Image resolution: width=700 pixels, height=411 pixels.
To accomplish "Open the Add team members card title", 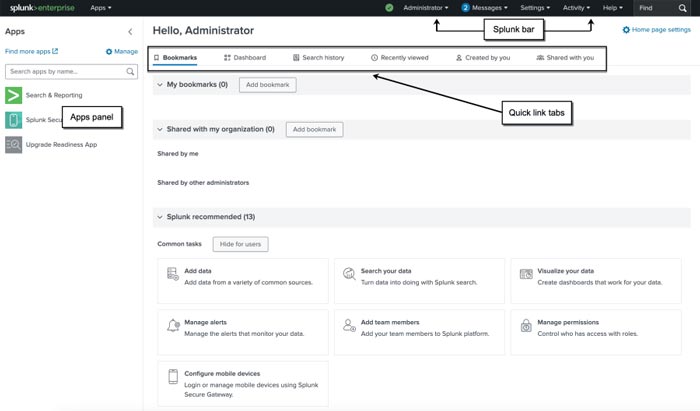I will 390,322.
